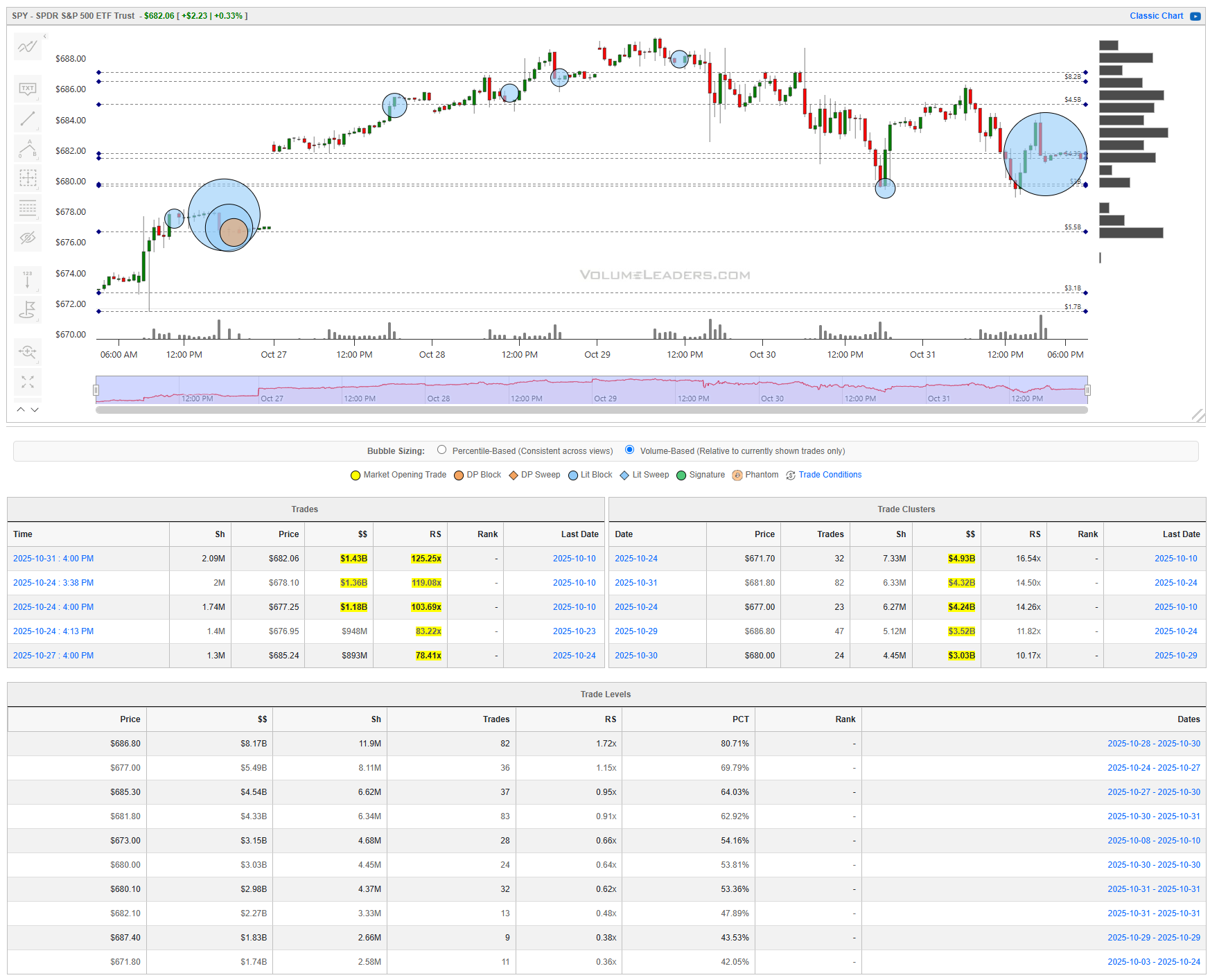
Task: Choose the trend line drawing tool
Action: point(28,119)
